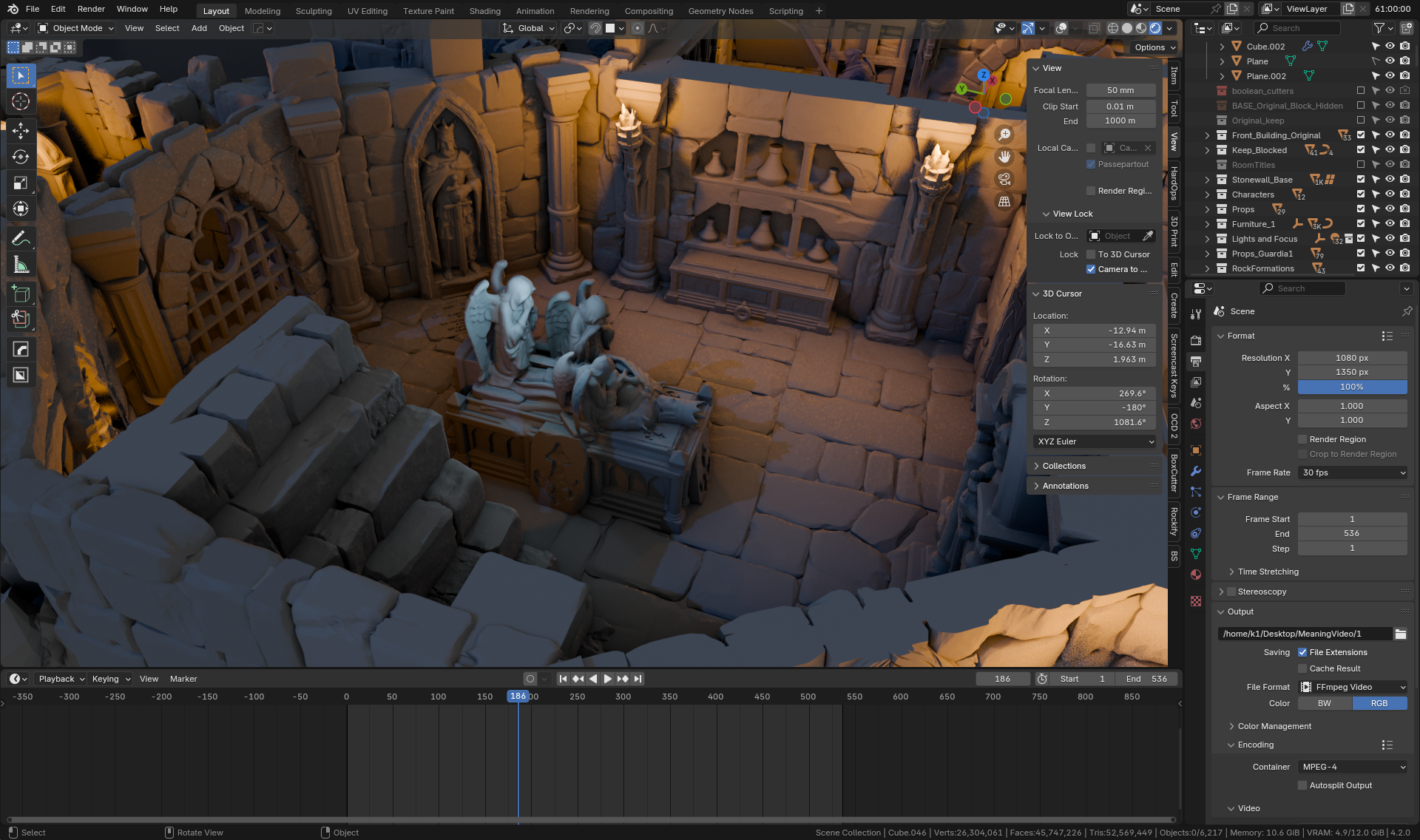Viewport: 1420px width, 840px height.
Task: Select the Move tool in toolbar
Action: [x=21, y=130]
